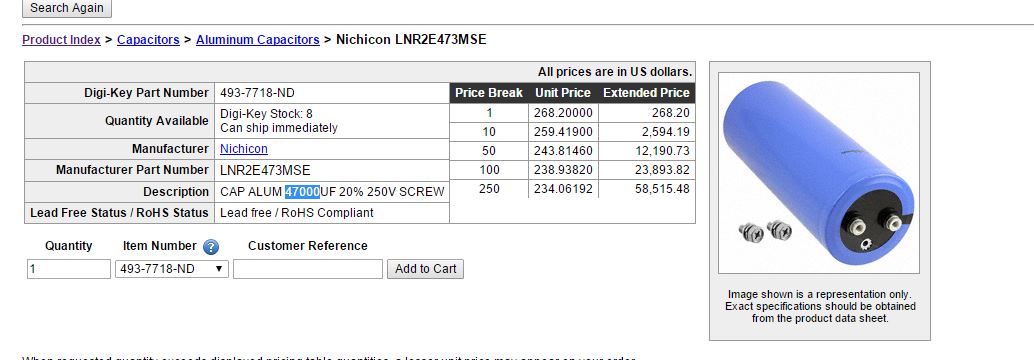Screen dimensions: 1034x360
Task: Go to the Capacitors breadcrumb link
Action: click(x=148, y=40)
